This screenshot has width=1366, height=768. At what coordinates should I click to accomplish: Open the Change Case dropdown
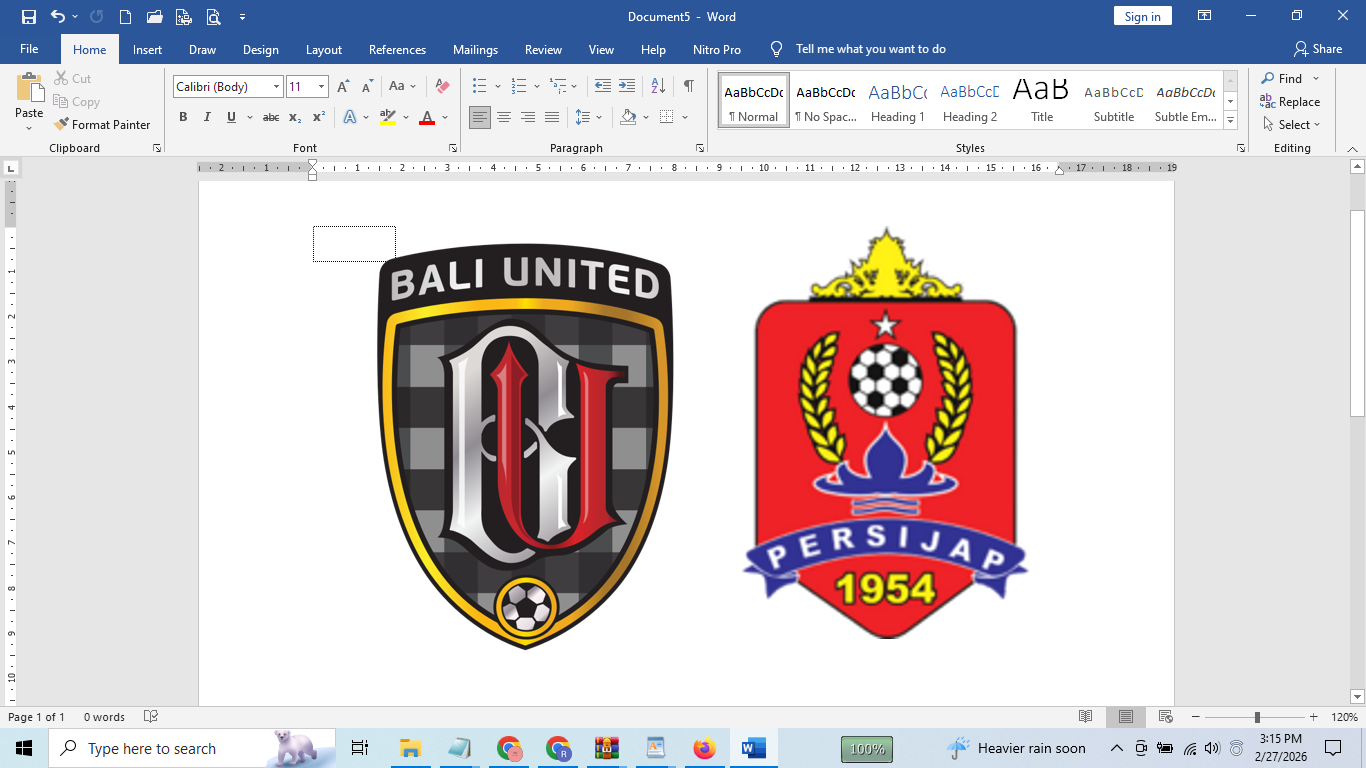click(403, 87)
